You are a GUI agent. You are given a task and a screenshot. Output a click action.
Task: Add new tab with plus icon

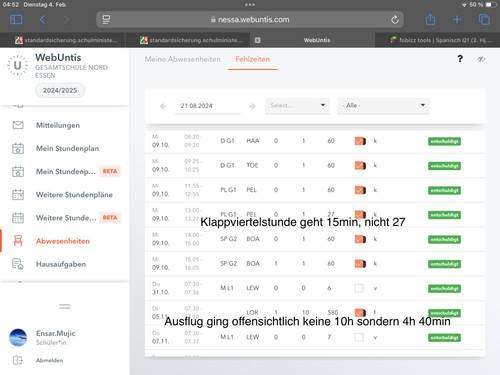click(x=457, y=20)
